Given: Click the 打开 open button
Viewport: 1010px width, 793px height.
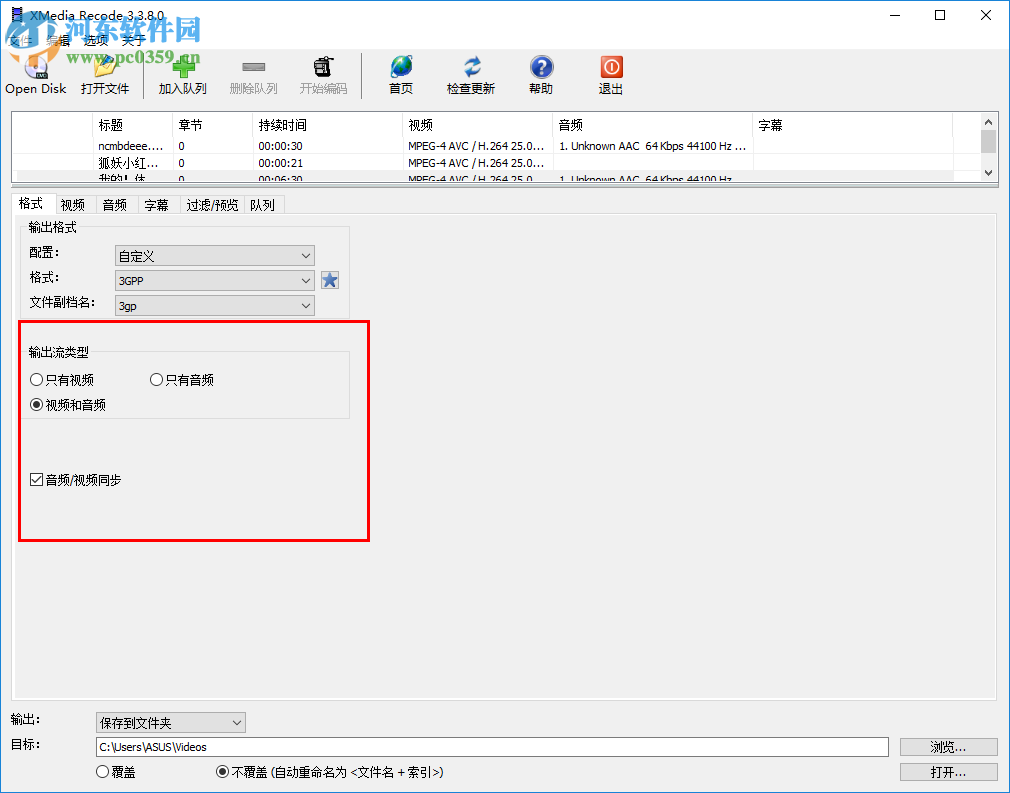Looking at the screenshot, I should (x=947, y=771).
